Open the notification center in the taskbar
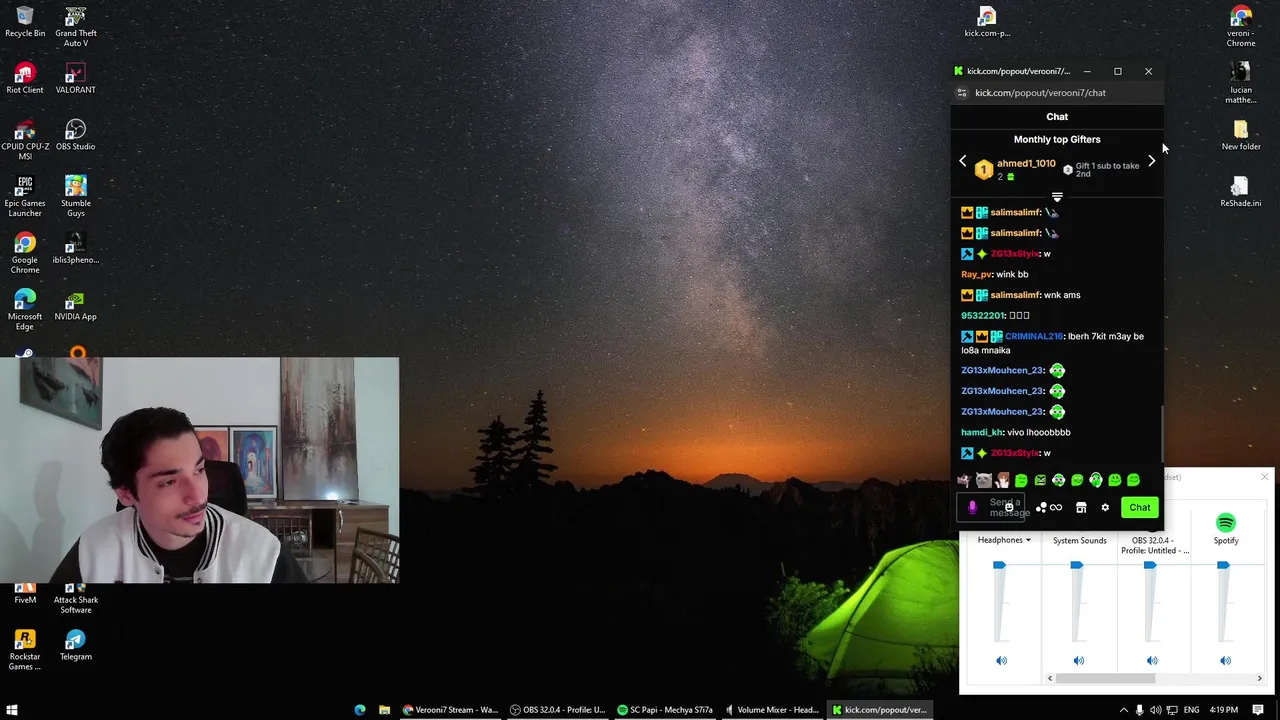The width and height of the screenshot is (1280, 720). (x=1259, y=710)
